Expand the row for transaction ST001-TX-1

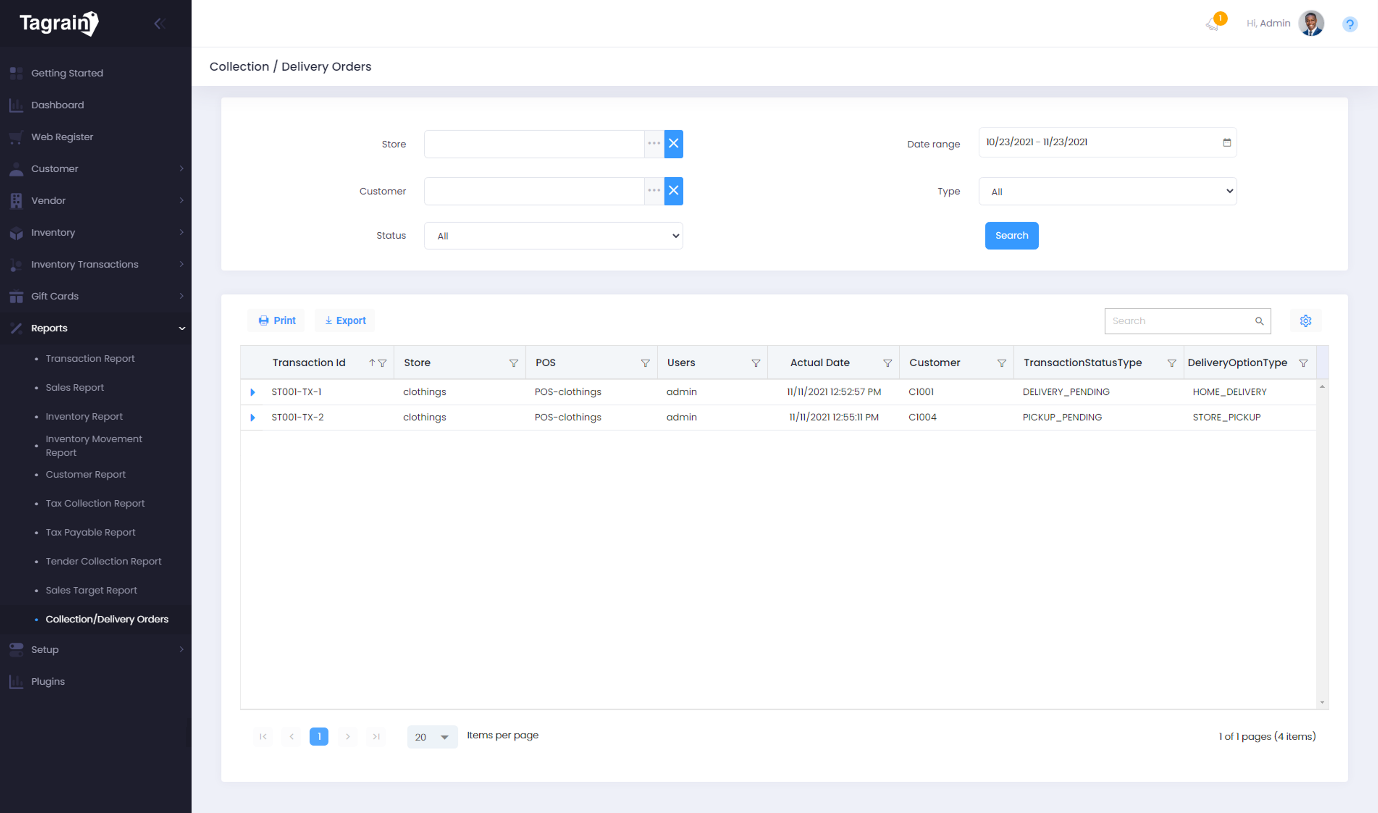(x=252, y=391)
